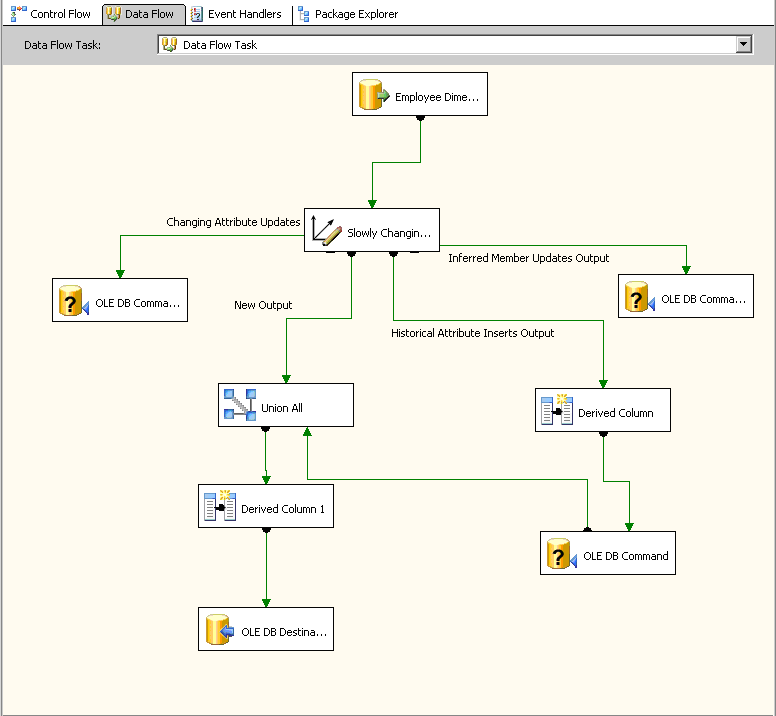Select the Slowly Changing Dimension icon
Viewport: 776px width, 716px height.
327,231
